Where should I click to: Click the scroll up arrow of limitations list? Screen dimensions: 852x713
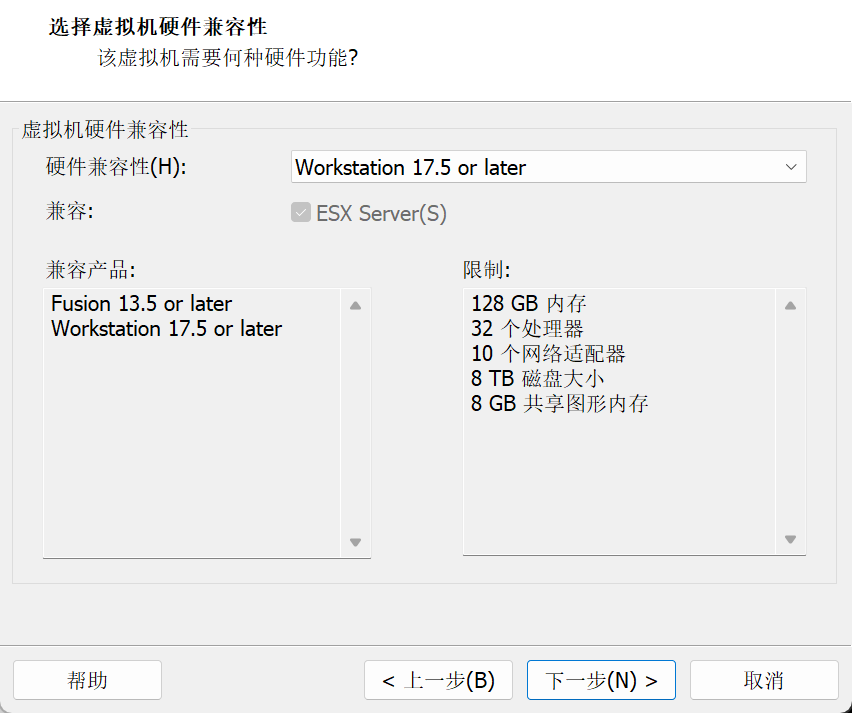coord(791,305)
